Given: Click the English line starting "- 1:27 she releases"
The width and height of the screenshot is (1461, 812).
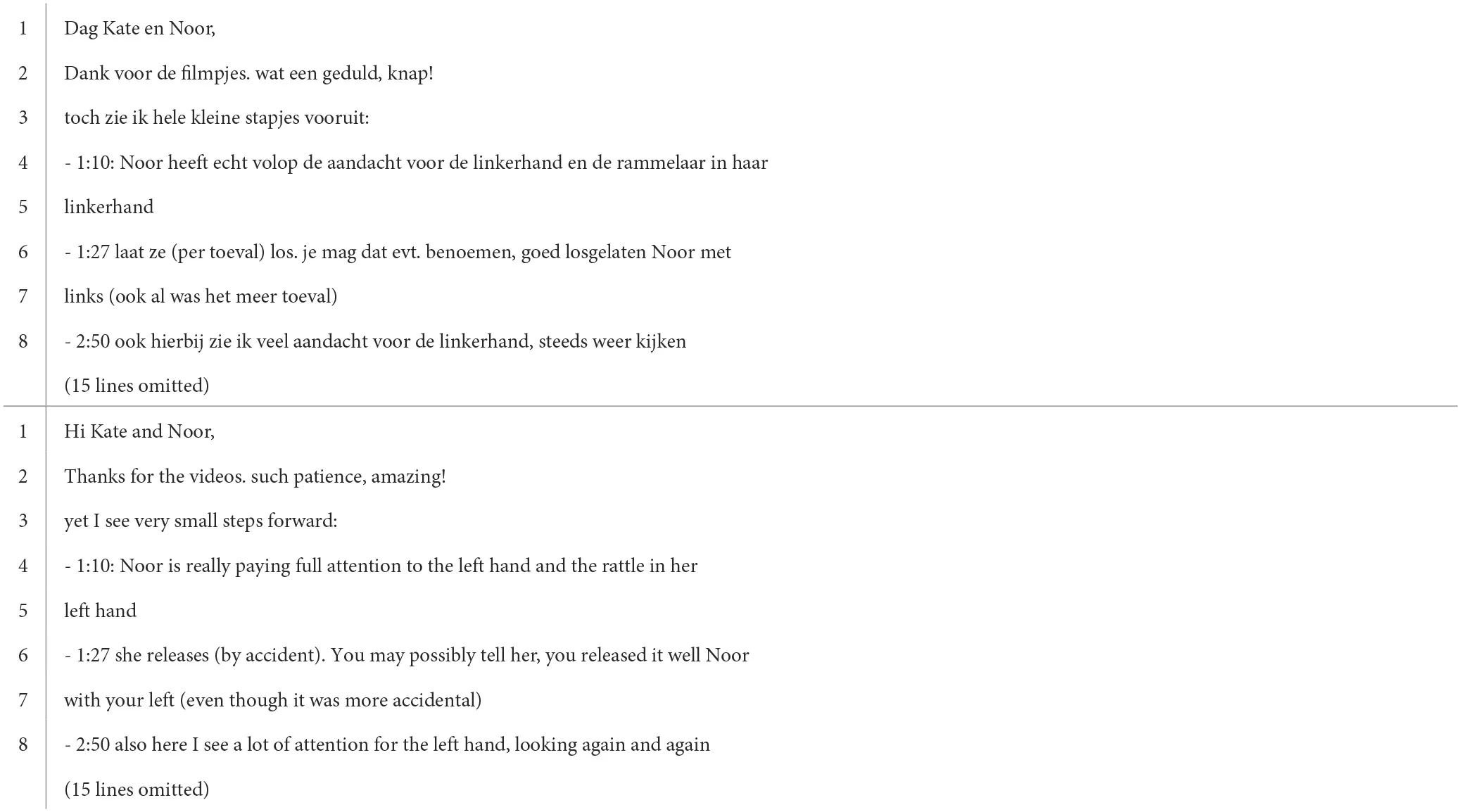Looking at the screenshot, I should (x=406, y=655).
